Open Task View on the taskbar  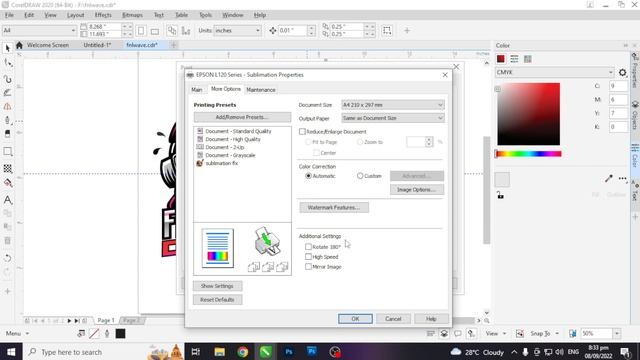pyautogui.click(x=196, y=352)
